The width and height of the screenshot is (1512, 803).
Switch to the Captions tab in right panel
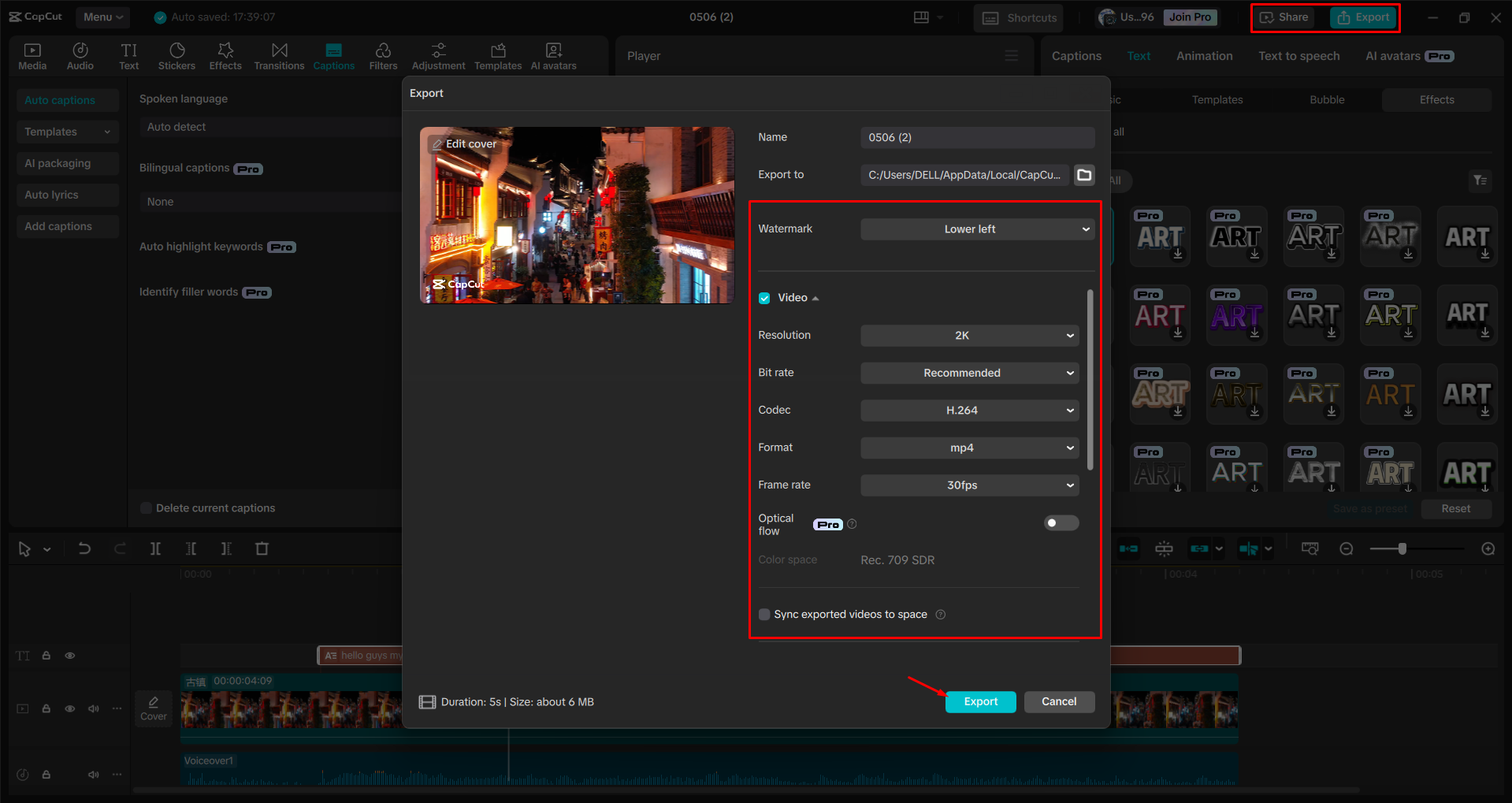(1076, 56)
